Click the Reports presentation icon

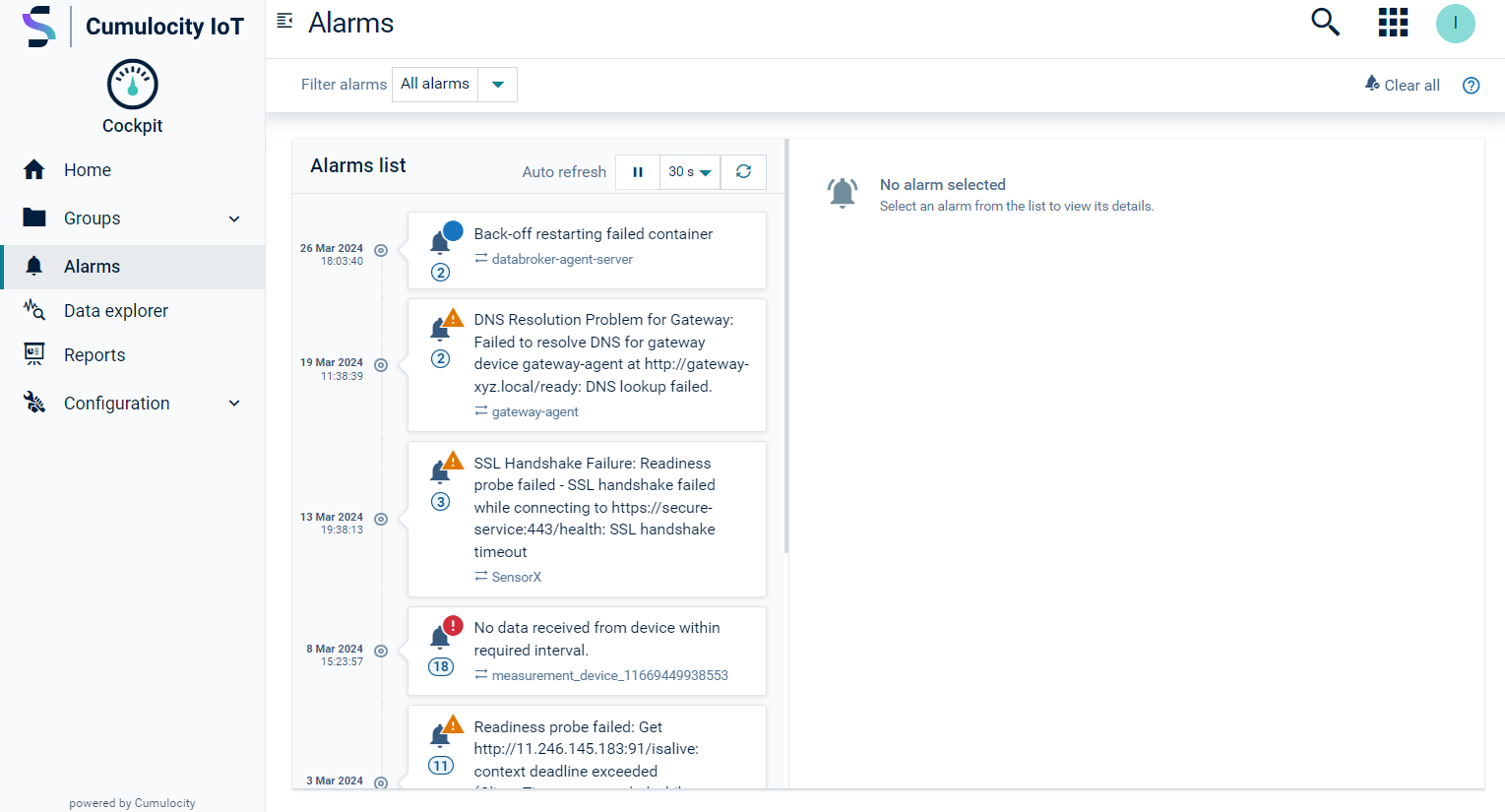pyautogui.click(x=34, y=354)
